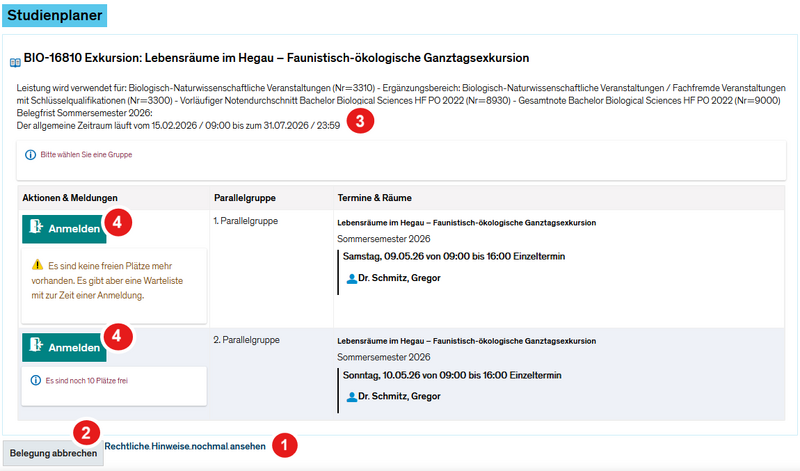Click 'Sonntag, 10.05.26 von 09:00 bis 16:00' text
Viewport: 800px width, 471px height.
[426, 375]
